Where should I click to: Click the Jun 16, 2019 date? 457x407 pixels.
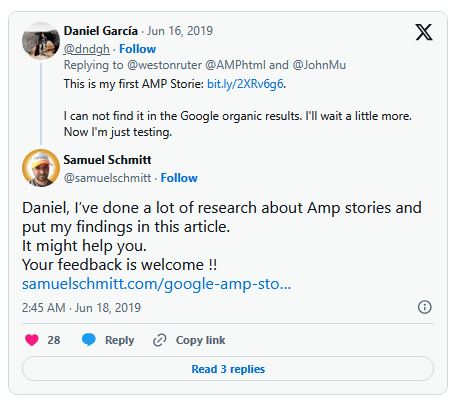pyautogui.click(x=180, y=31)
